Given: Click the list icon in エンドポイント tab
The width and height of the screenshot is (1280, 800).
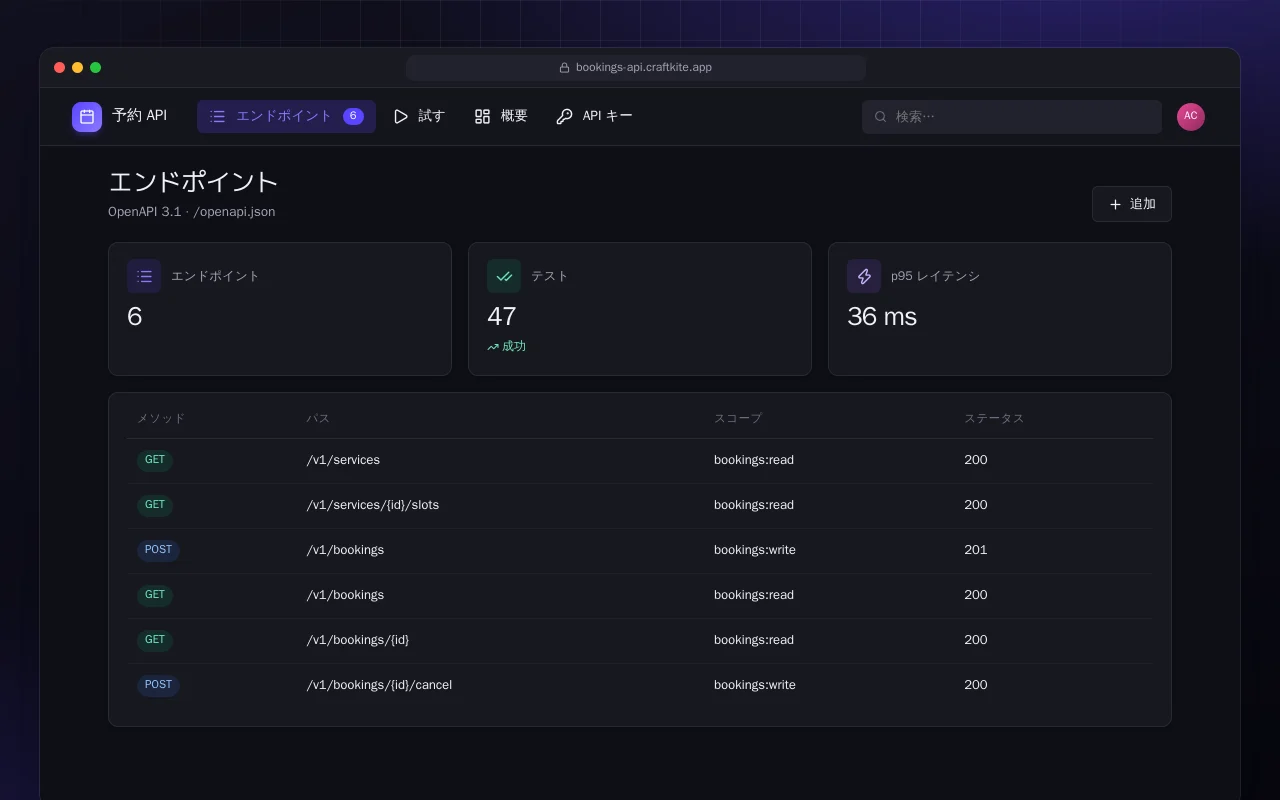Looking at the screenshot, I should pyautogui.click(x=218, y=116).
